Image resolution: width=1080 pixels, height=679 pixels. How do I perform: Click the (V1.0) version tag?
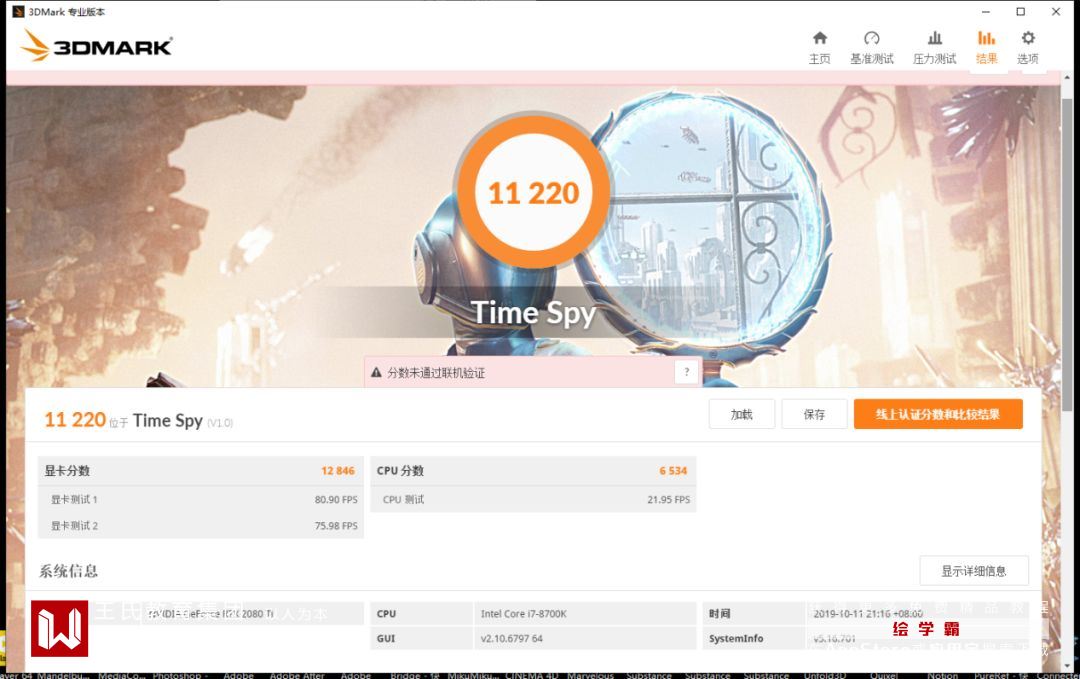pos(220,423)
